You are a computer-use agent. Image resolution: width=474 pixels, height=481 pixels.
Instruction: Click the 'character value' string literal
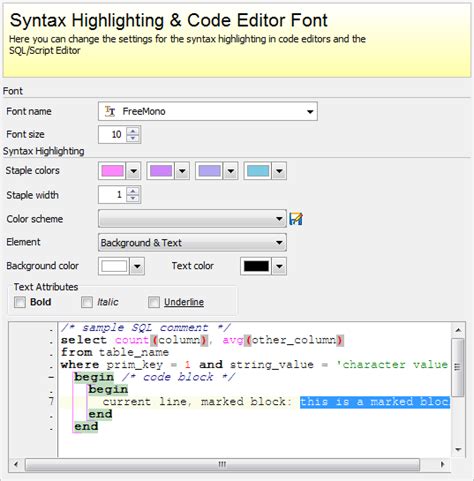coord(392,365)
